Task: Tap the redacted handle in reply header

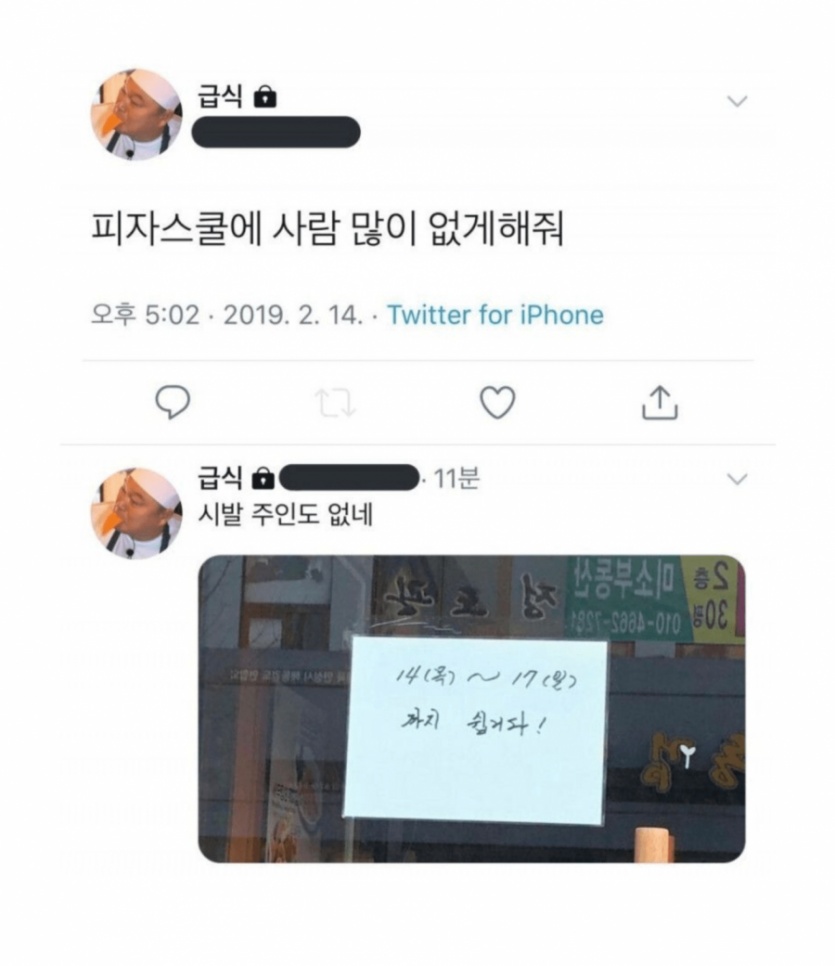Action: 349,477
